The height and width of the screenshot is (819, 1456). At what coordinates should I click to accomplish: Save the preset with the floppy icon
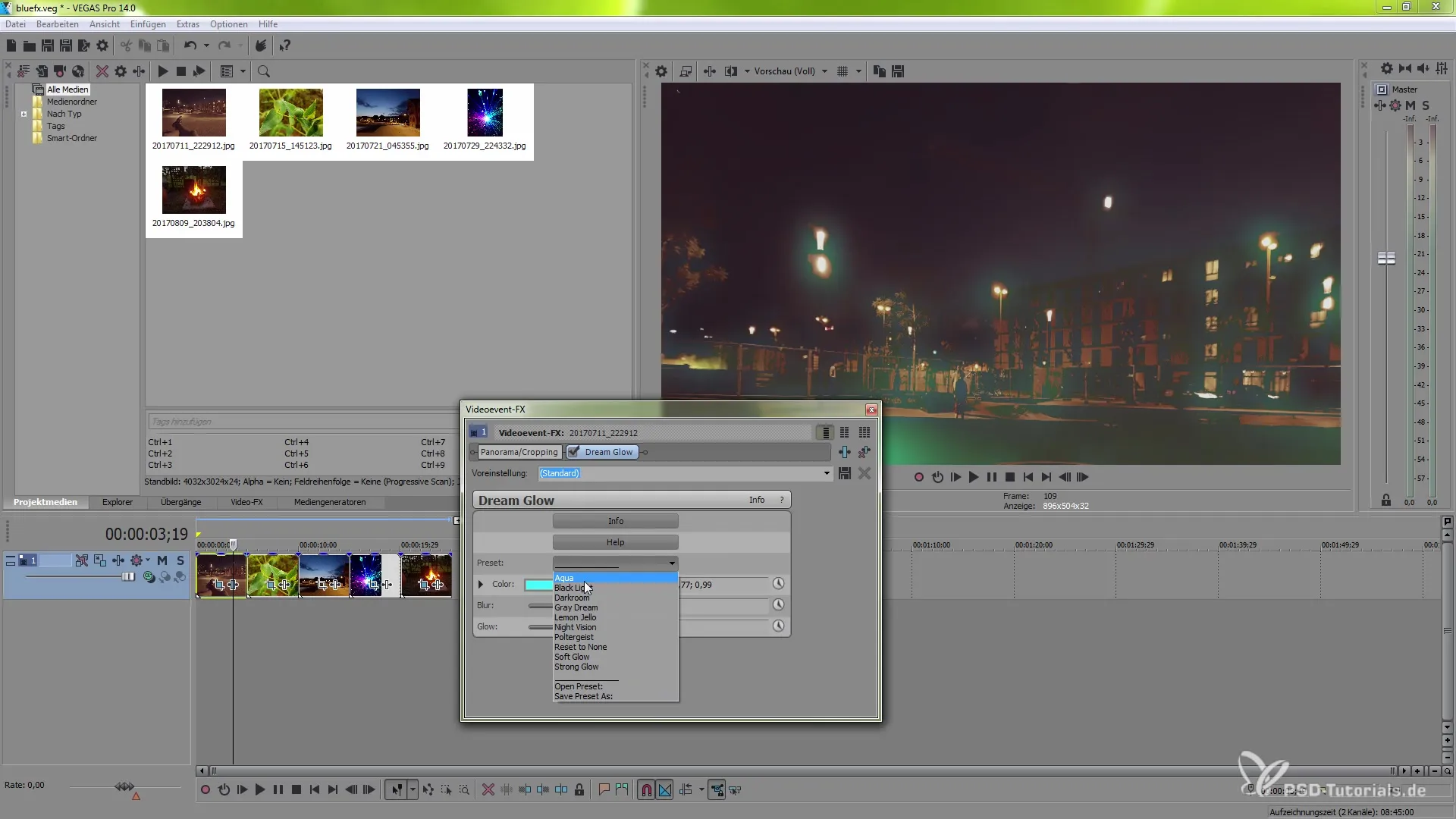pos(844,473)
